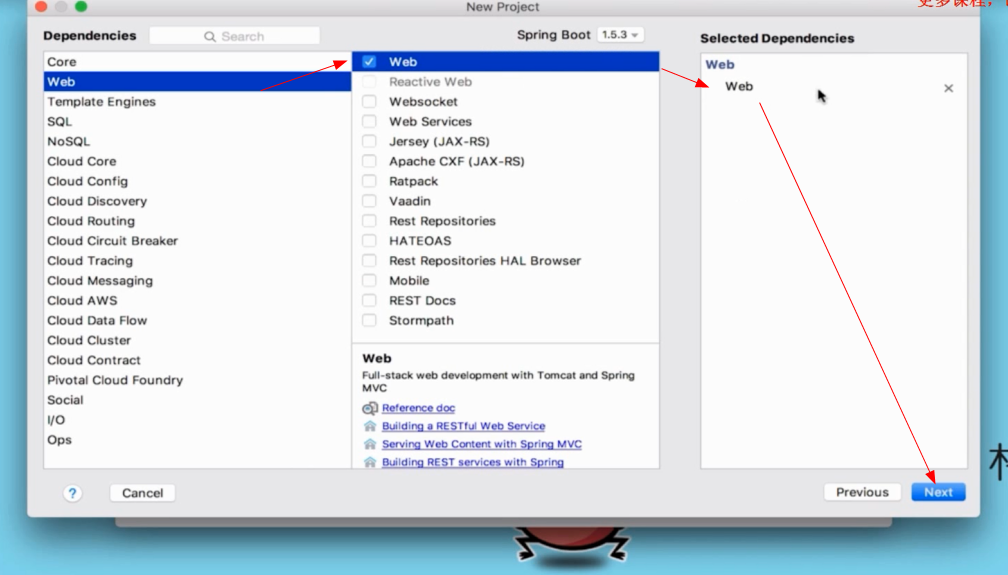Image resolution: width=1008 pixels, height=575 pixels.
Task: Select the Ops category
Action: 197,440
